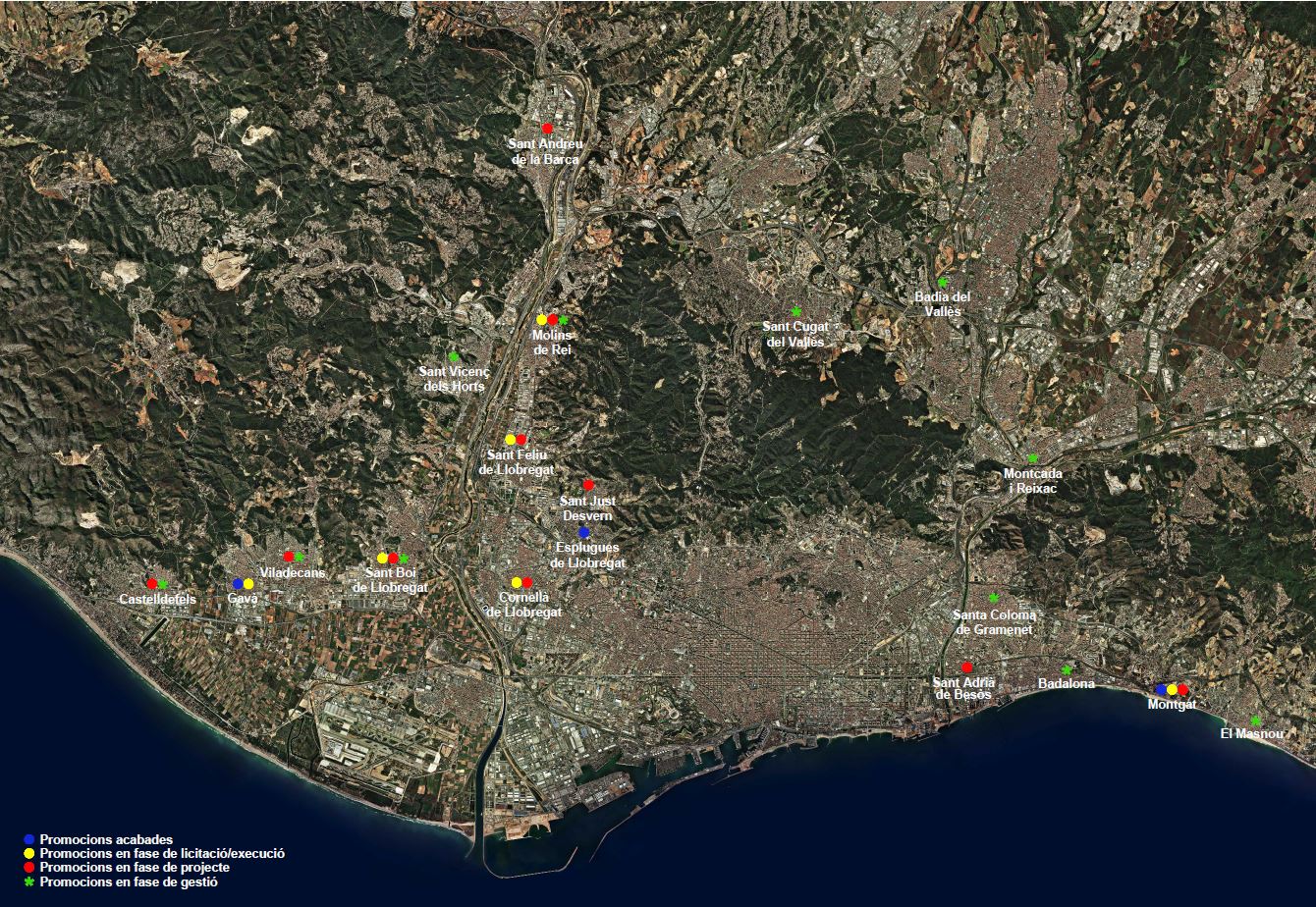Image resolution: width=1316 pixels, height=907 pixels.
Task: Select the Santa Coloma de Gramenet label
Action: click(994, 622)
